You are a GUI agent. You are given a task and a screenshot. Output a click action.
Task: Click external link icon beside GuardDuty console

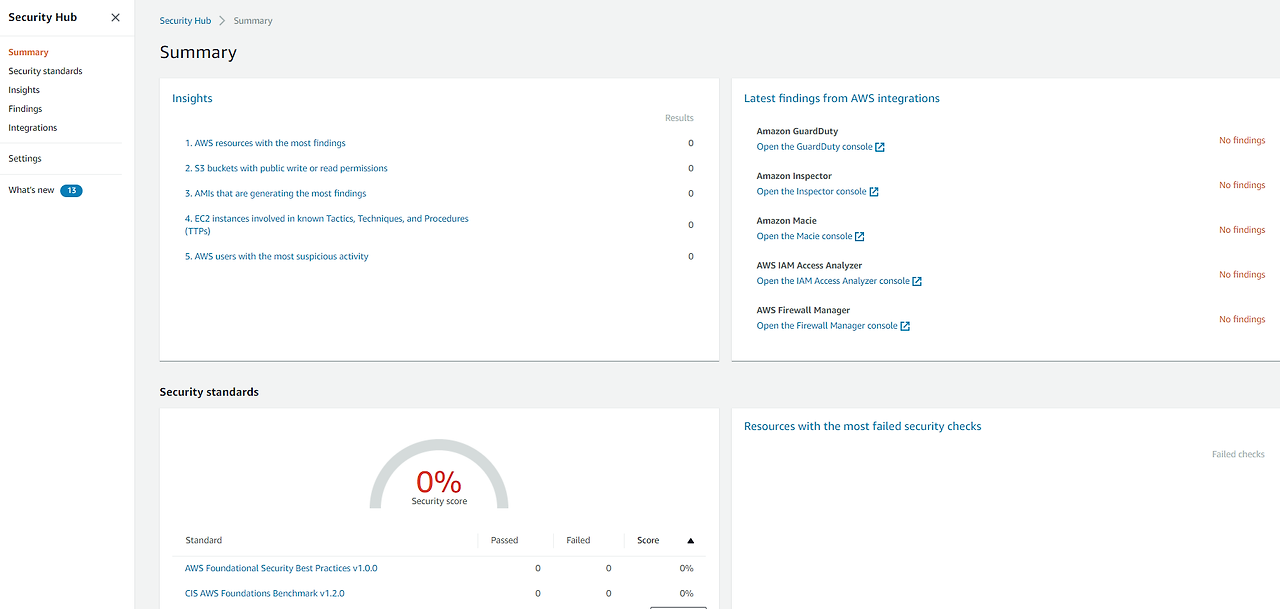click(880, 147)
